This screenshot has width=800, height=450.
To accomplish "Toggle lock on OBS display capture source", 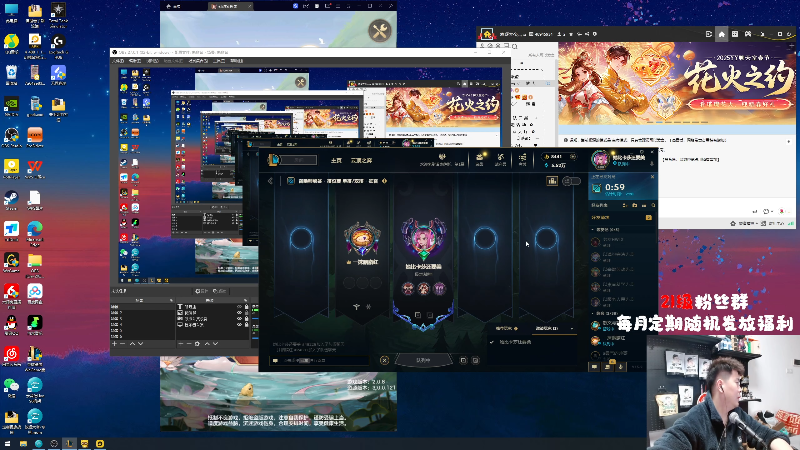I will coord(246,325).
